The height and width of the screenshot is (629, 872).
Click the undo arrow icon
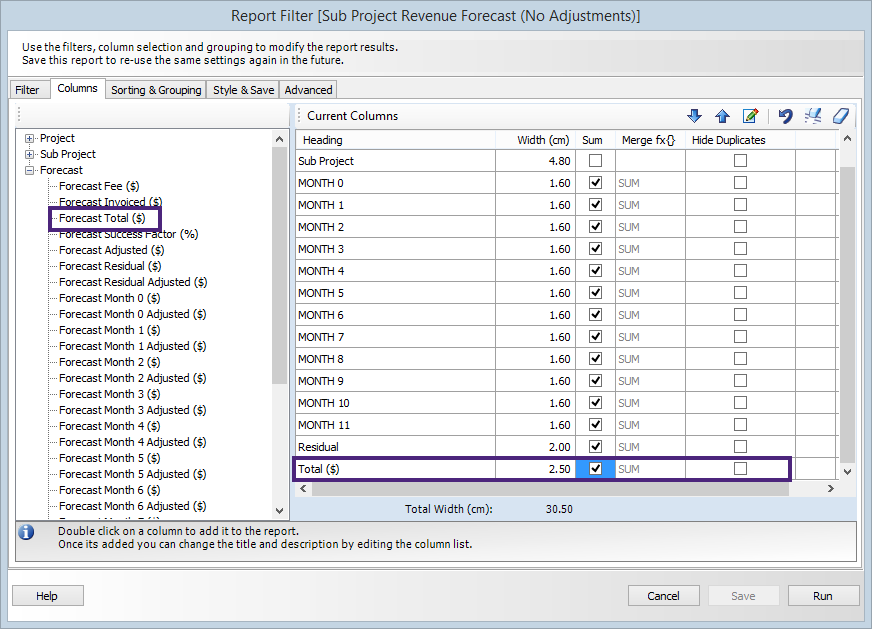(785, 116)
